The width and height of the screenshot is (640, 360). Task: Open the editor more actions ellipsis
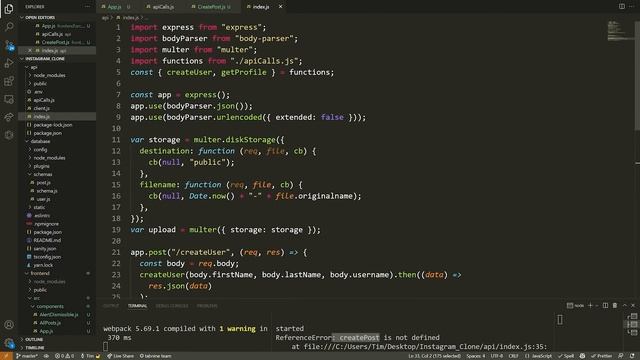(631, 7)
